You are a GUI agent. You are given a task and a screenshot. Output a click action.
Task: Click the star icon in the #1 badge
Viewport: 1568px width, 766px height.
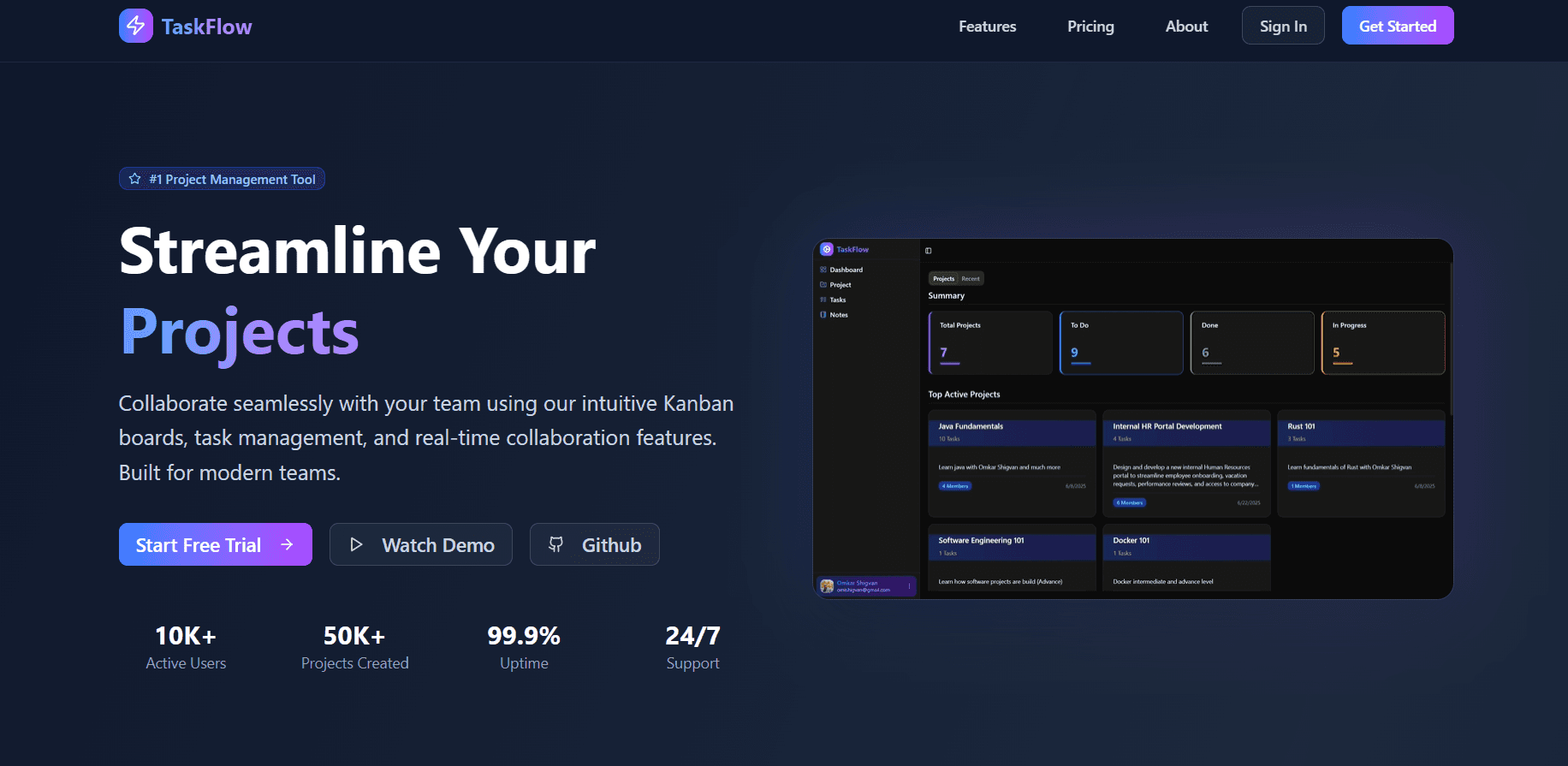pyautogui.click(x=134, y=179)
